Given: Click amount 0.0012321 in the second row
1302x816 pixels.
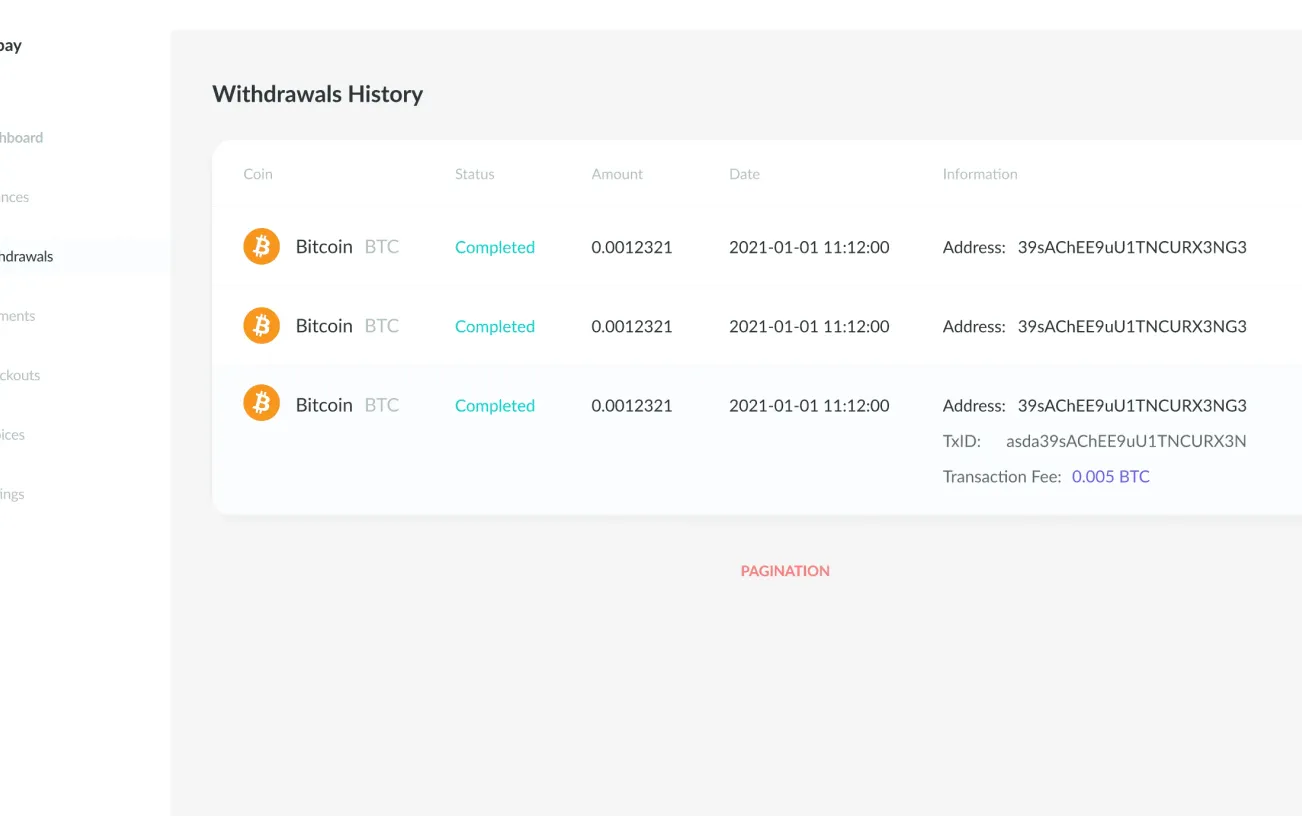Looking at the screenshot, I should pos(632,326).
